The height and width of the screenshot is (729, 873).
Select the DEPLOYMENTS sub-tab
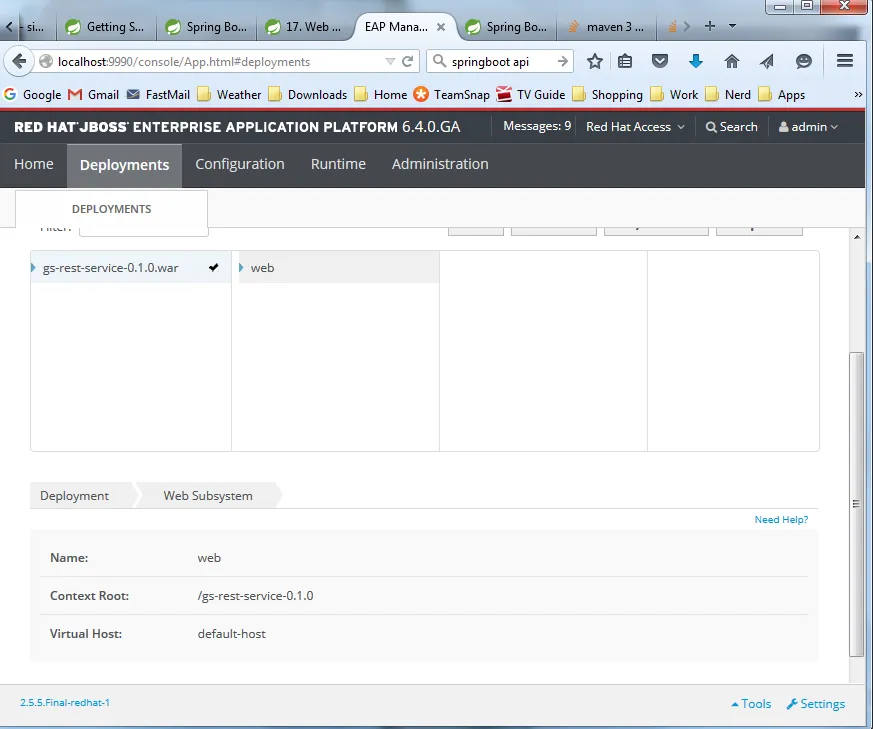click(x=111, y=209)
